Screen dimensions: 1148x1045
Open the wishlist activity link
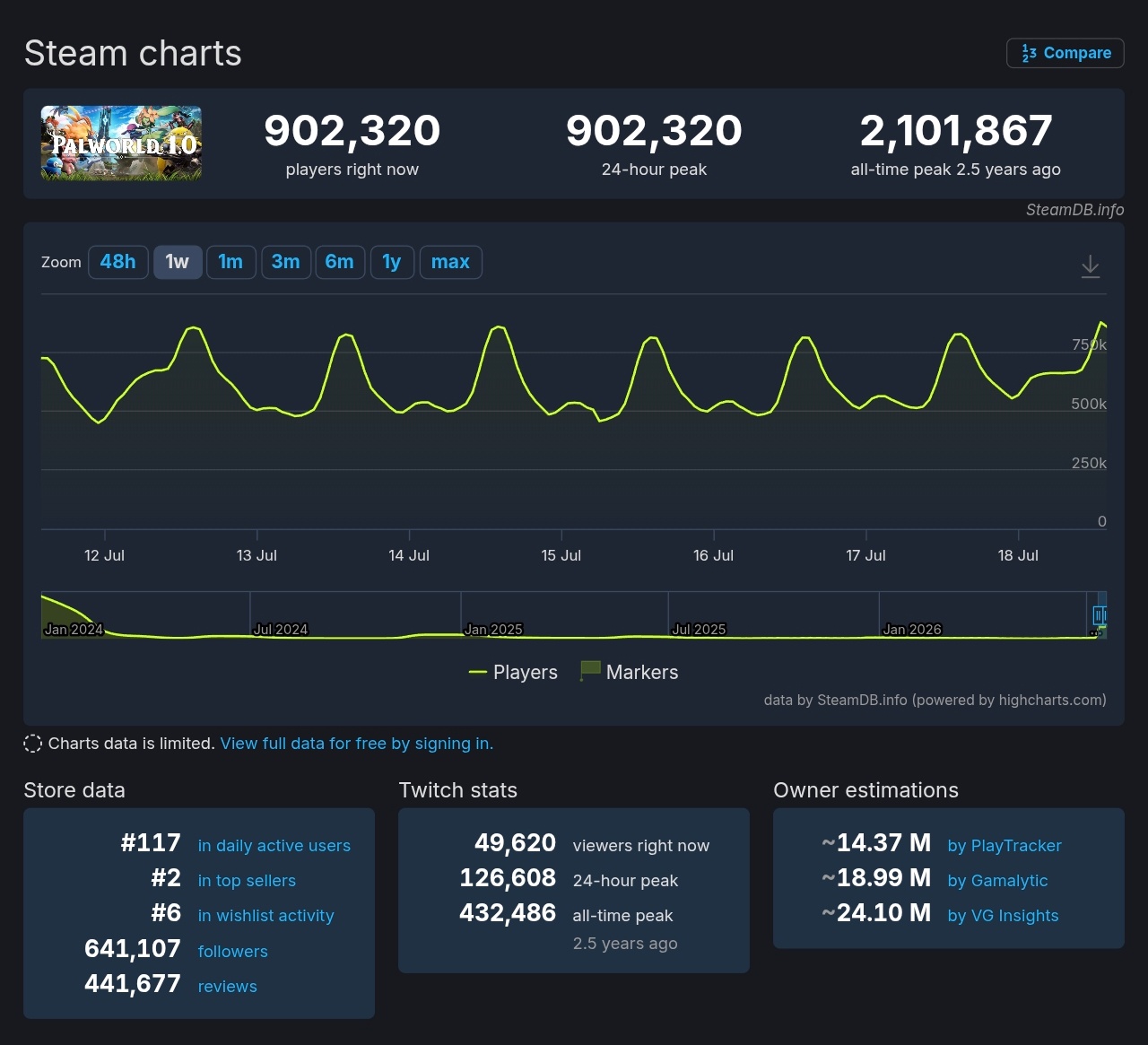tap(266, 916)
